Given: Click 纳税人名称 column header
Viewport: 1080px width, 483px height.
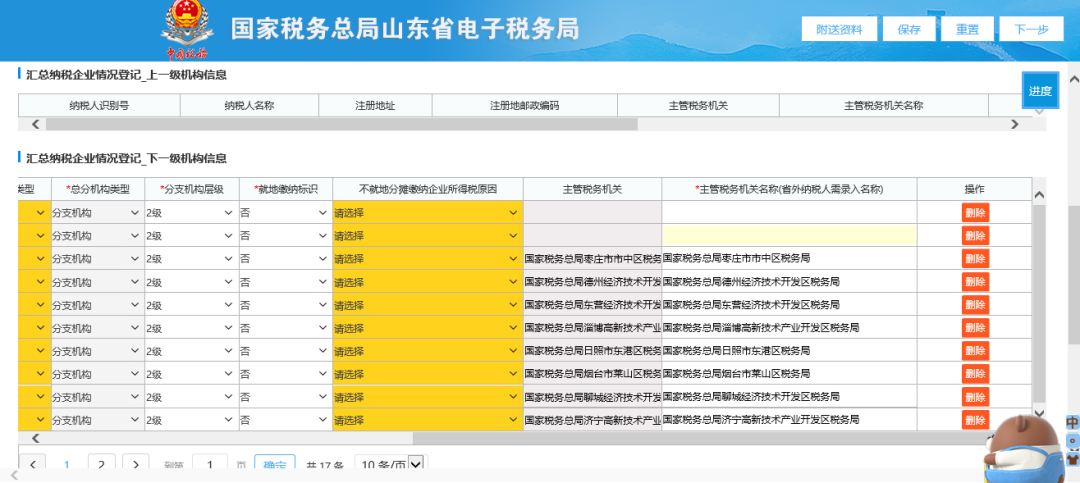Looking at the screenshot, I should [x=249, y=105].
